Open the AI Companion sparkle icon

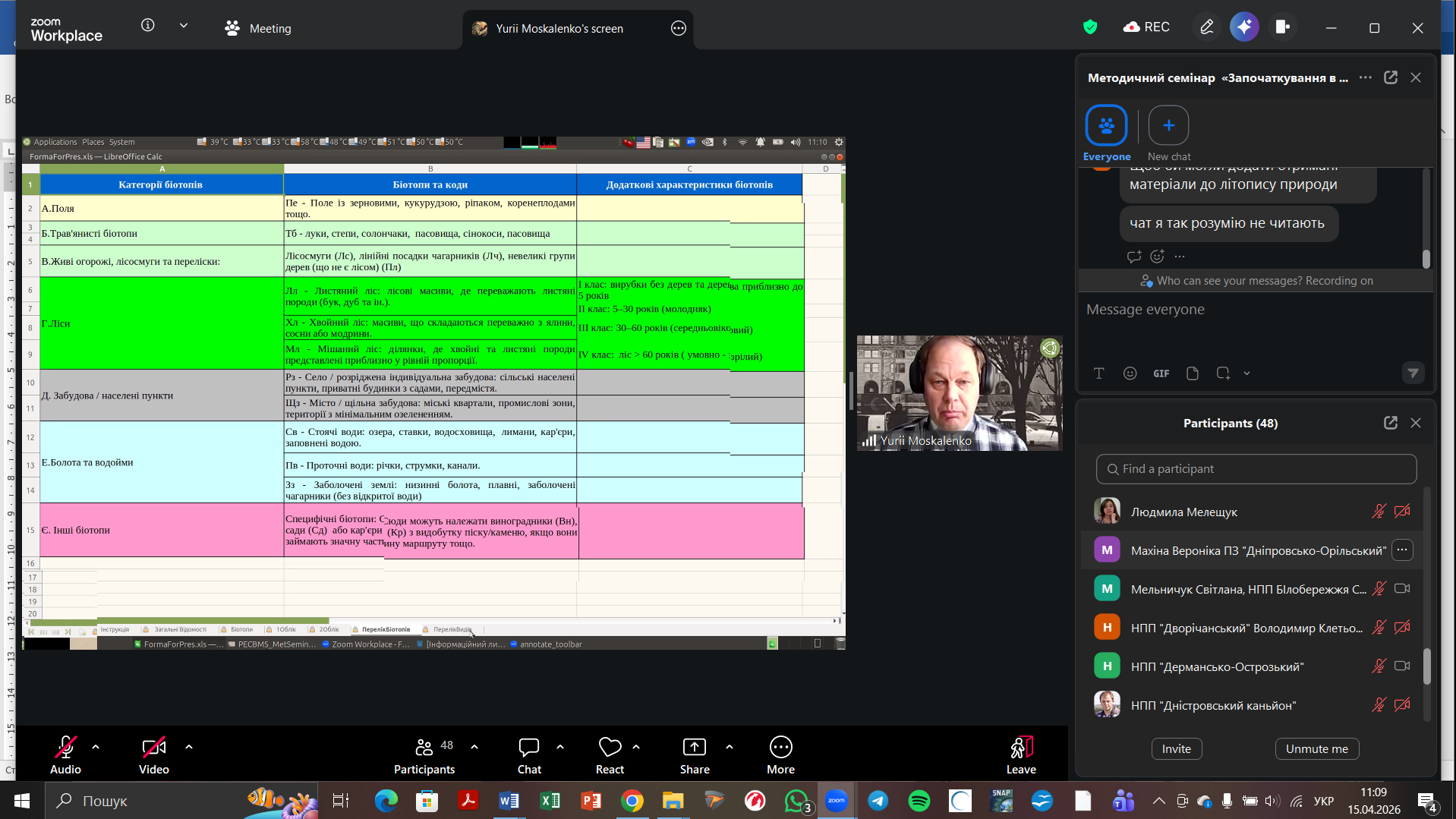pyautogui.click(x=1244, y=27)
